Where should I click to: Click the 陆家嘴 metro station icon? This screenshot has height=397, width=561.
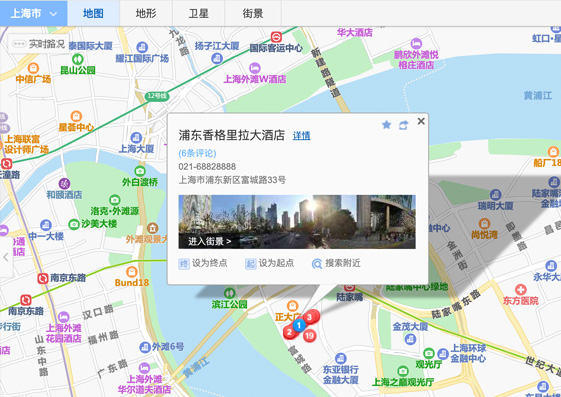(350, 288)
